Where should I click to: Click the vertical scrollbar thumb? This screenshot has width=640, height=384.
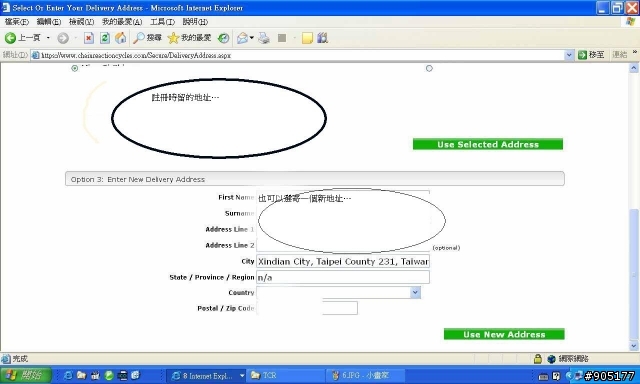[x=633, y=274]
